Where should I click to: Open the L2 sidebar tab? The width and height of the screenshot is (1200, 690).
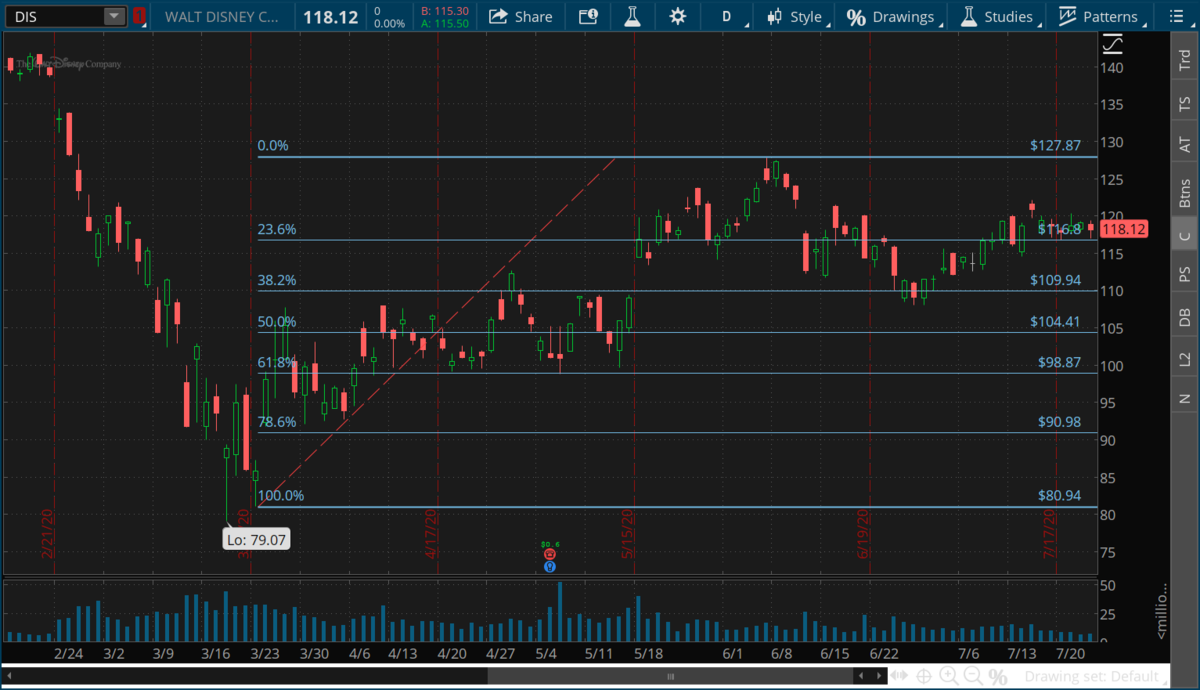click(1185, 358)
